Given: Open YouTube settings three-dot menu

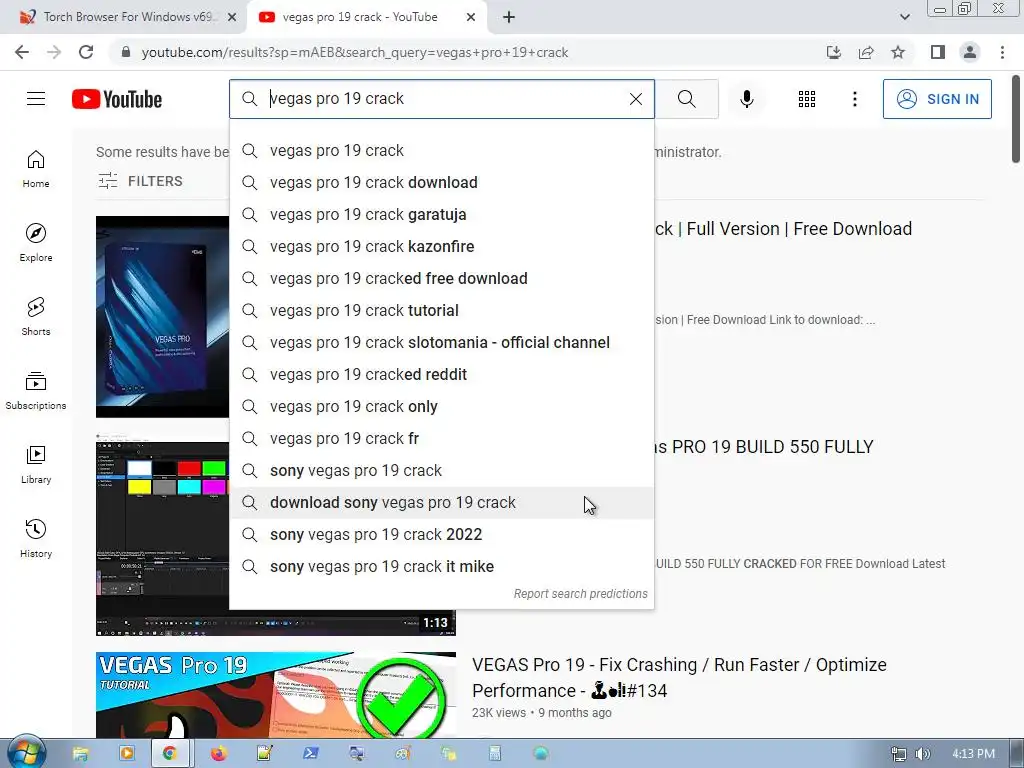Looking at the screenshot, I should (854, 99).
